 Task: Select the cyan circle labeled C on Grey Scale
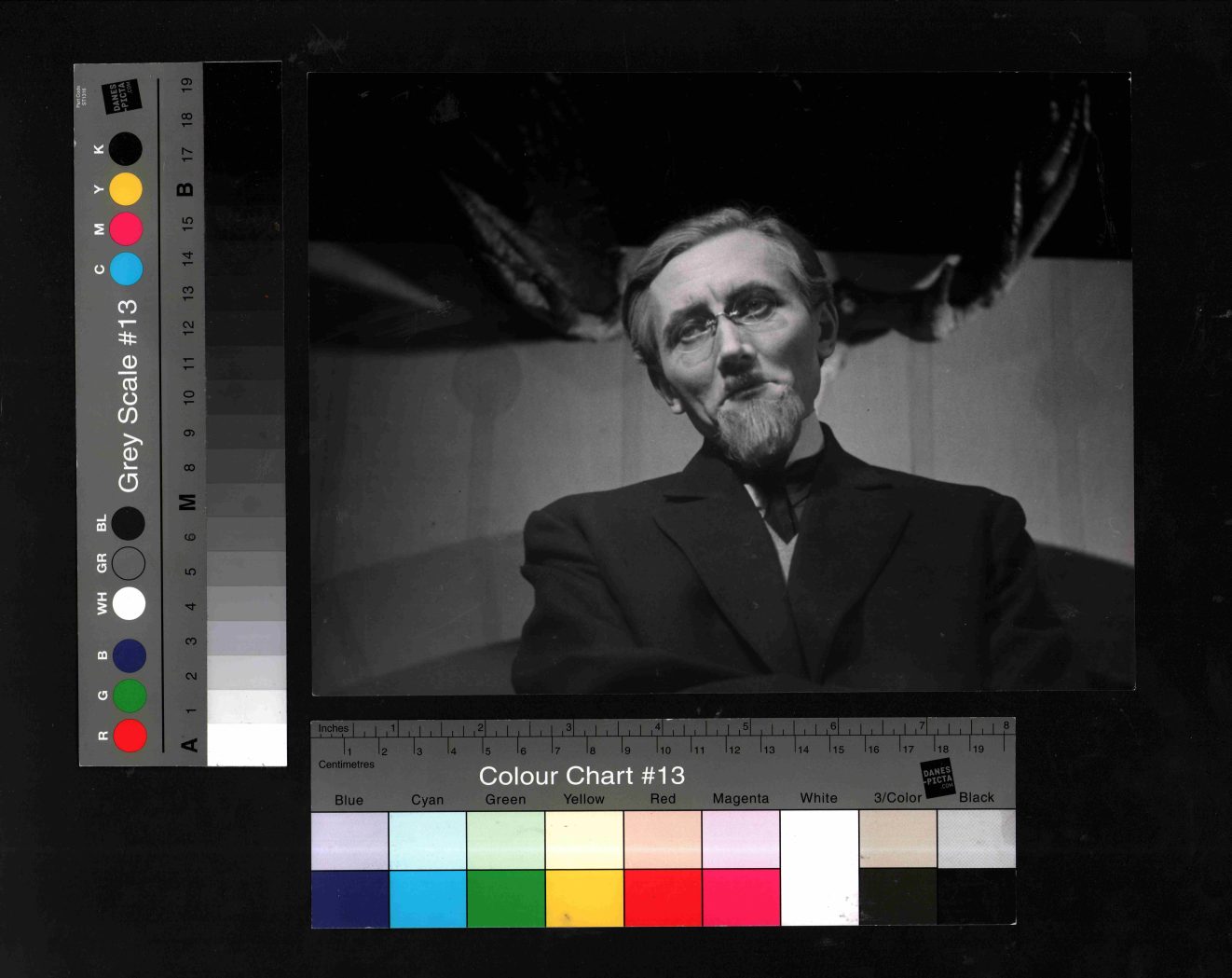(126, 269)
